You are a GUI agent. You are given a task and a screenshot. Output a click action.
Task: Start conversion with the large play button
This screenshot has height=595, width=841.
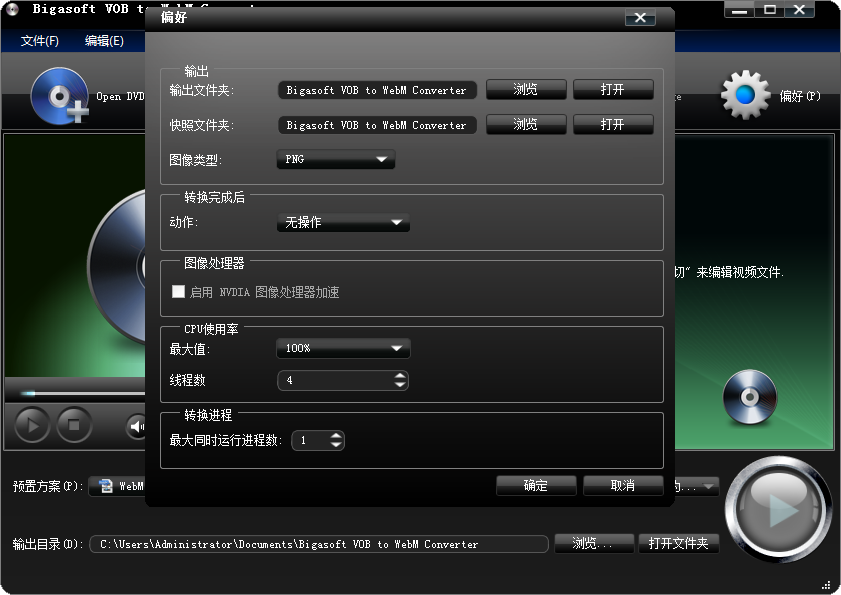coord(778,510)
